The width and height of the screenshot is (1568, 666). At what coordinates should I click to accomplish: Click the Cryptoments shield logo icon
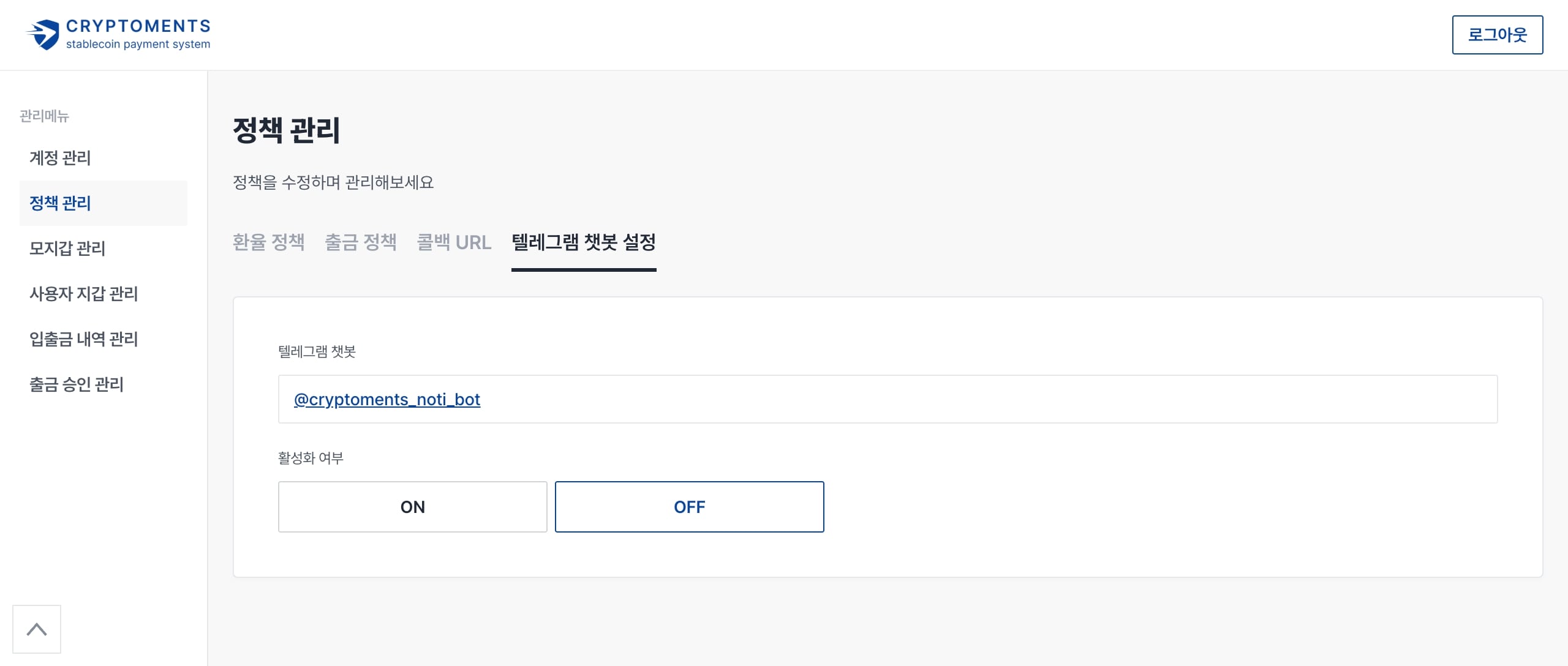point(43,34)
